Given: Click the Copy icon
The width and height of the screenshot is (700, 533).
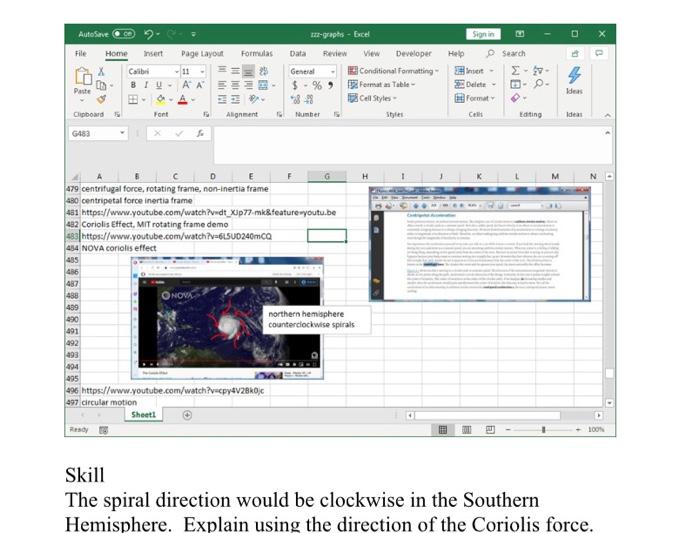Looking at the screenshot, I should [x=101, y=85].
